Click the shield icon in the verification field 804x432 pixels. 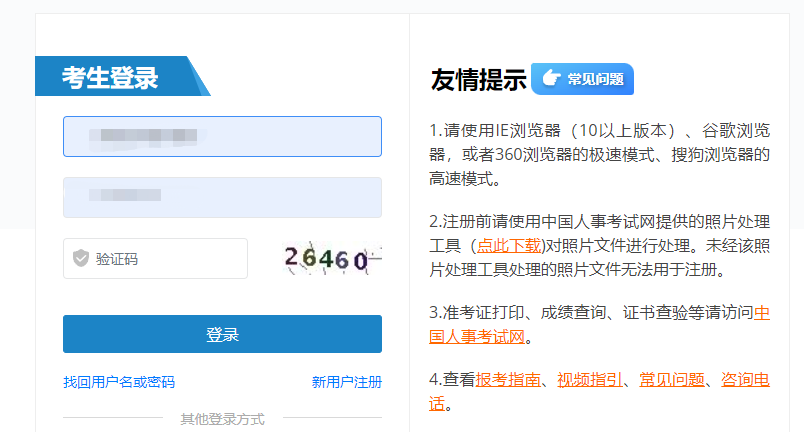[x=81, y=259]
